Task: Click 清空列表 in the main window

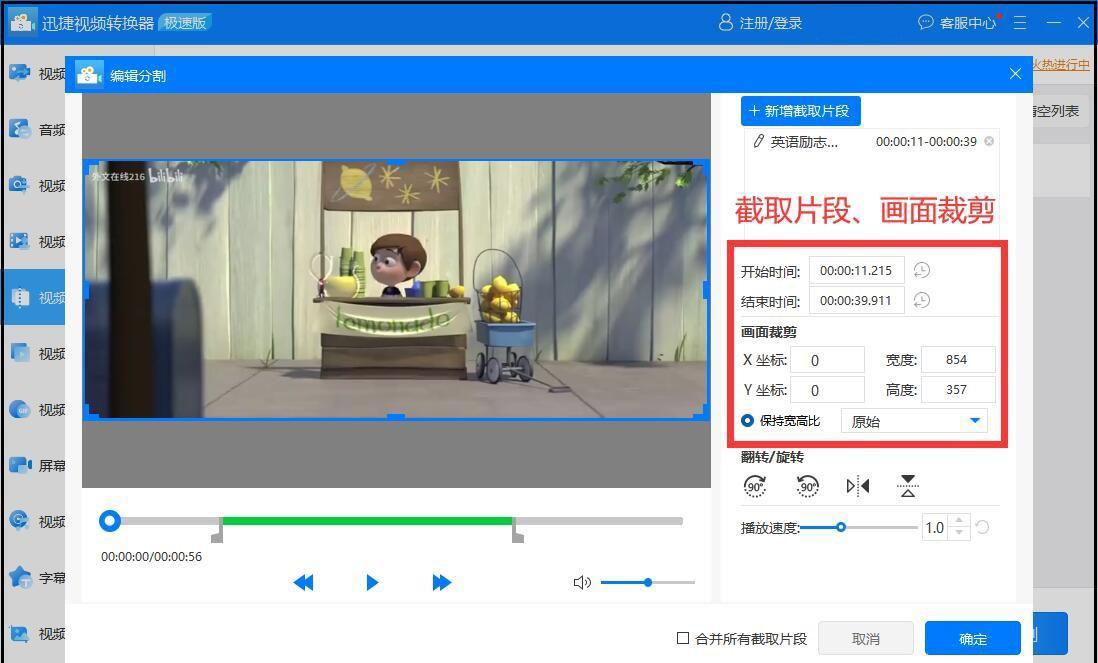Action: click(1056, 111)
